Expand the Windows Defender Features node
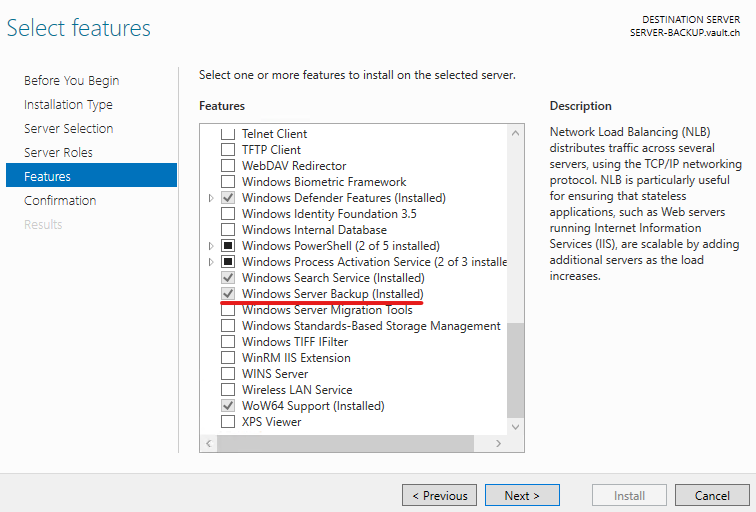Viewport: 756px width, 512px height. tap(211, 198)
